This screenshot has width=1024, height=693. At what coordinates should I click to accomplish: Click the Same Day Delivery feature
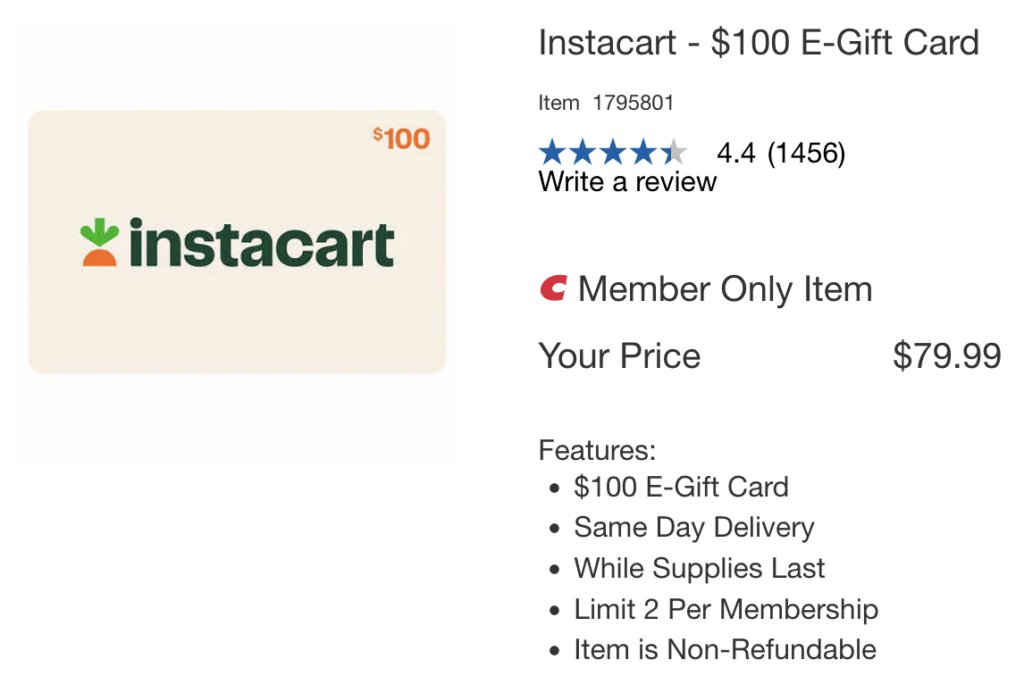pos(694,528)
